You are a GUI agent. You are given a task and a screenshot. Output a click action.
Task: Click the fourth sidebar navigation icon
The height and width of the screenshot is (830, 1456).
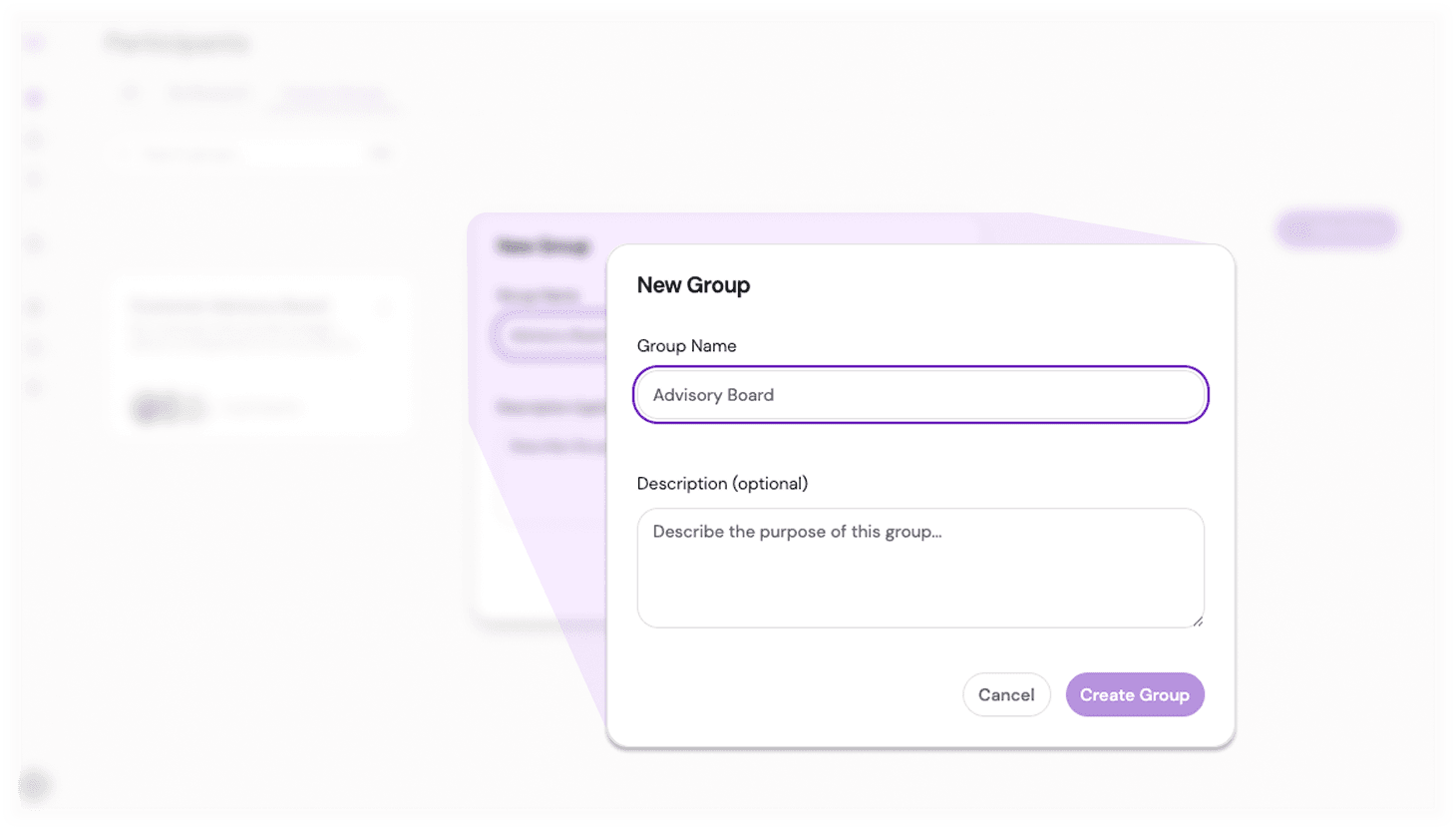point(34,179)
